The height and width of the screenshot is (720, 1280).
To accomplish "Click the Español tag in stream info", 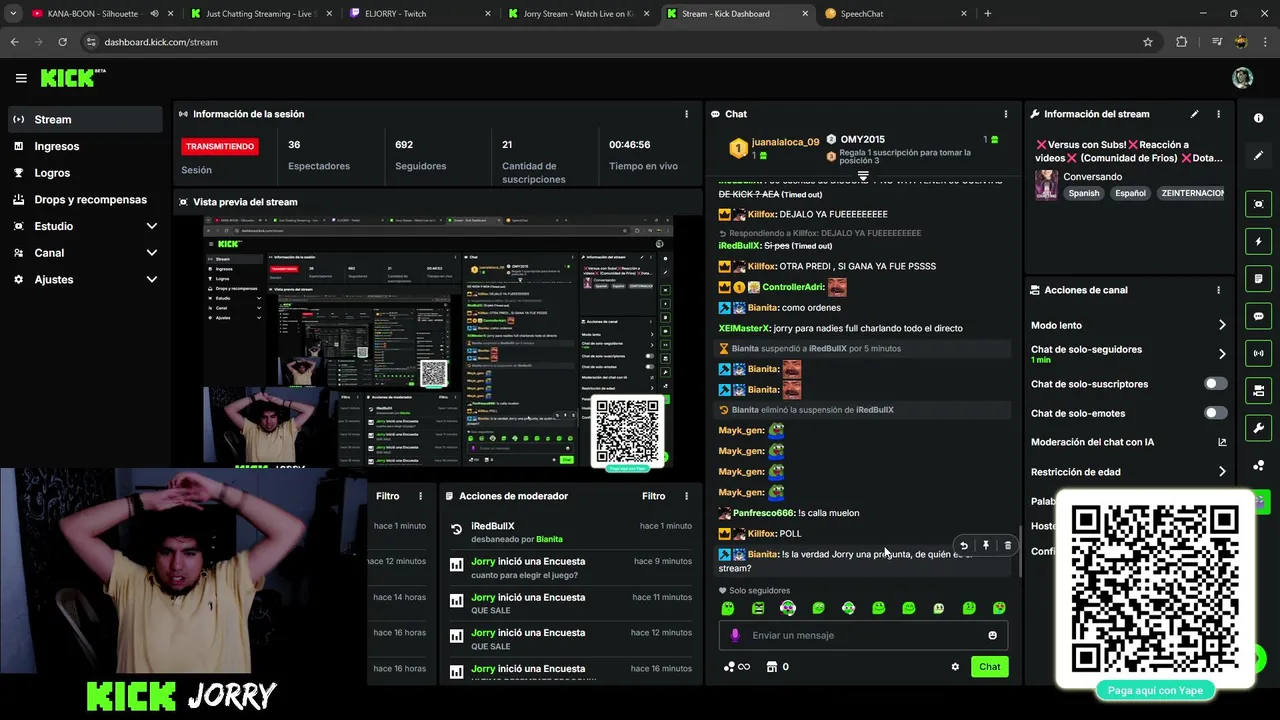I will point(1130,193).
